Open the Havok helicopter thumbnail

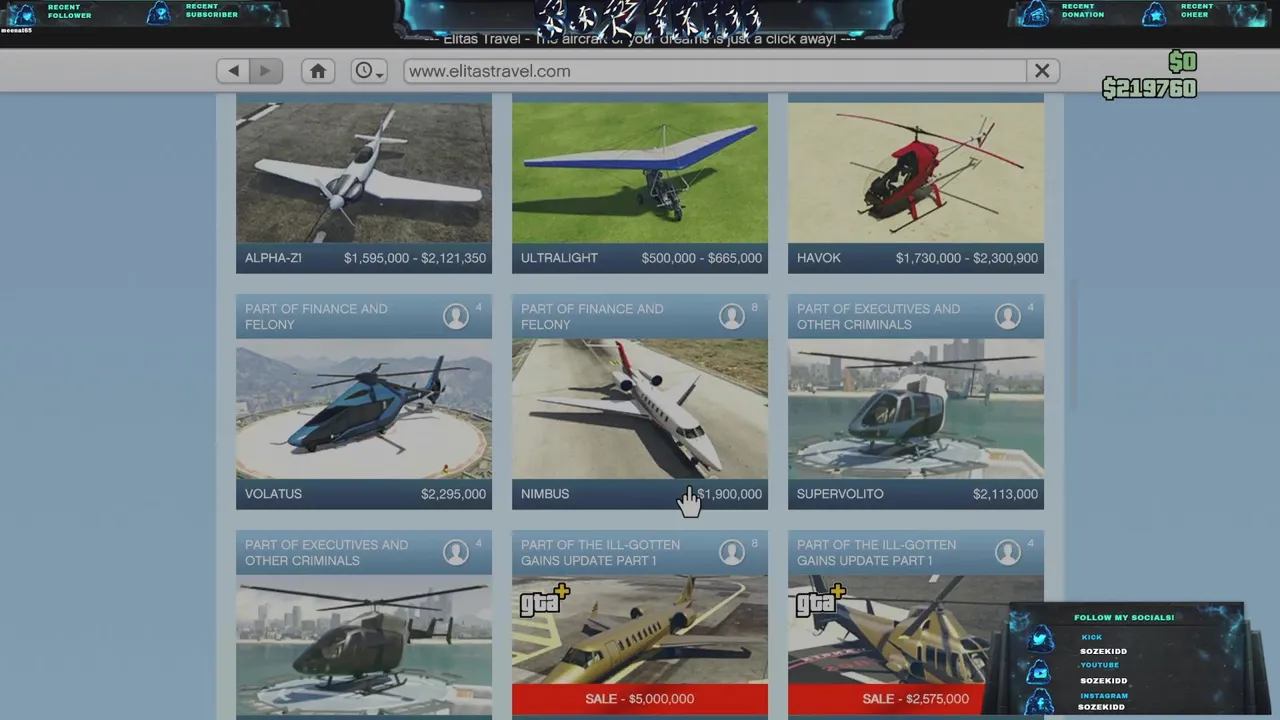(916, 172)
